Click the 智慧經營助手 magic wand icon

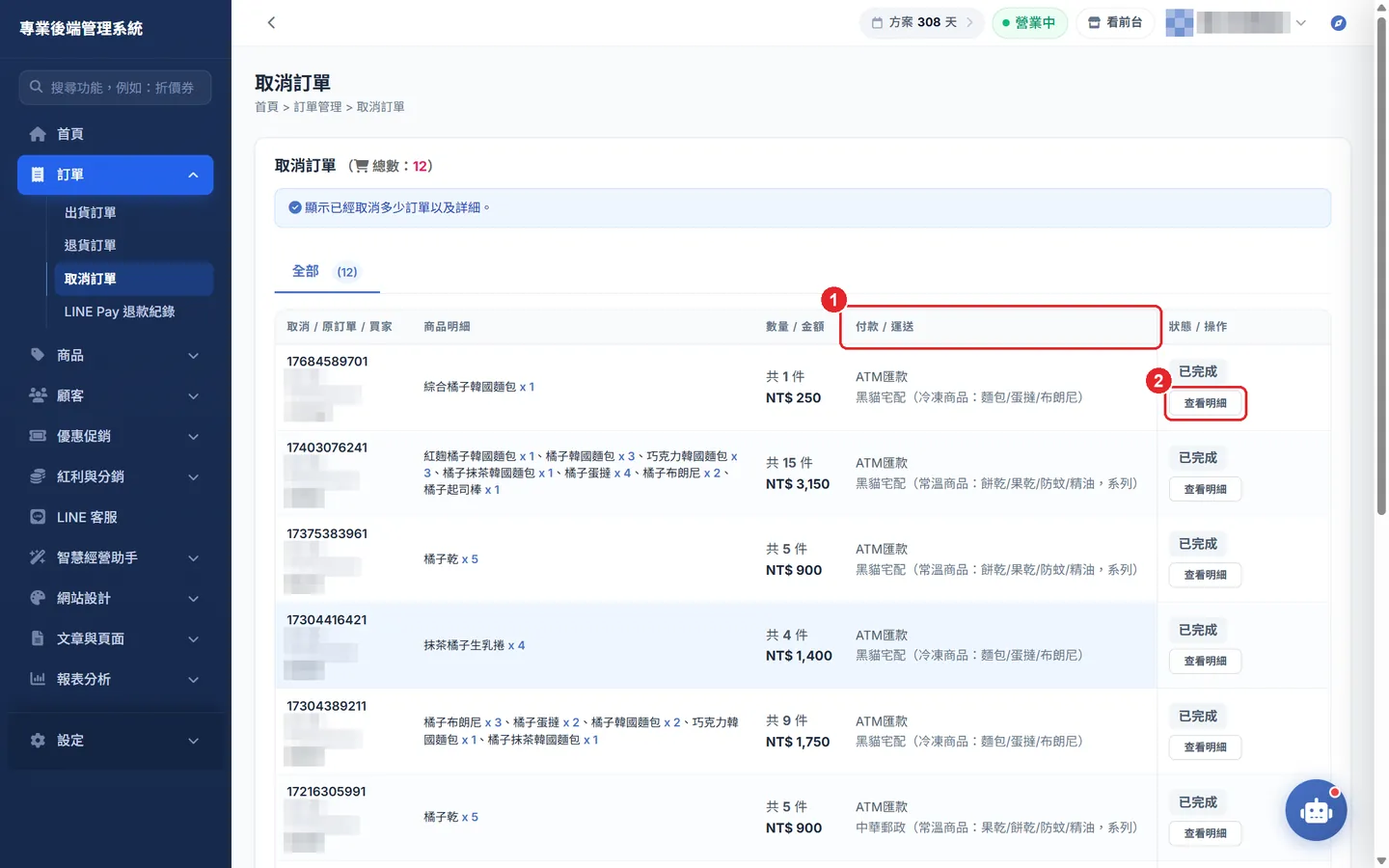pos(38,557)
